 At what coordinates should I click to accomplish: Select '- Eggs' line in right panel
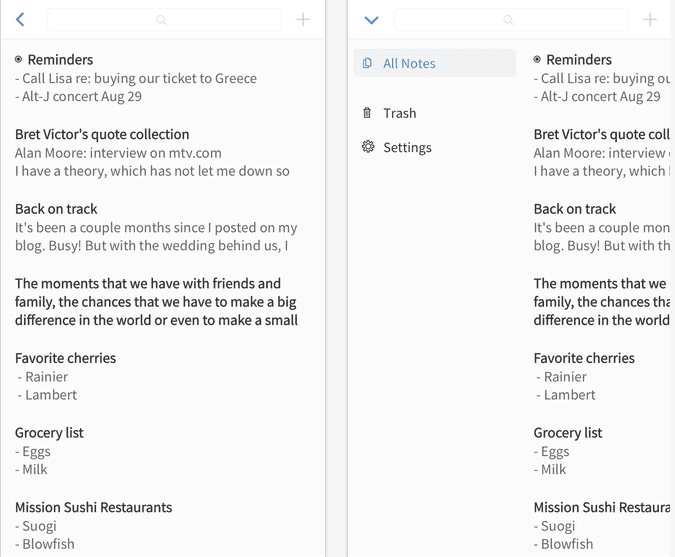point(551,452)
